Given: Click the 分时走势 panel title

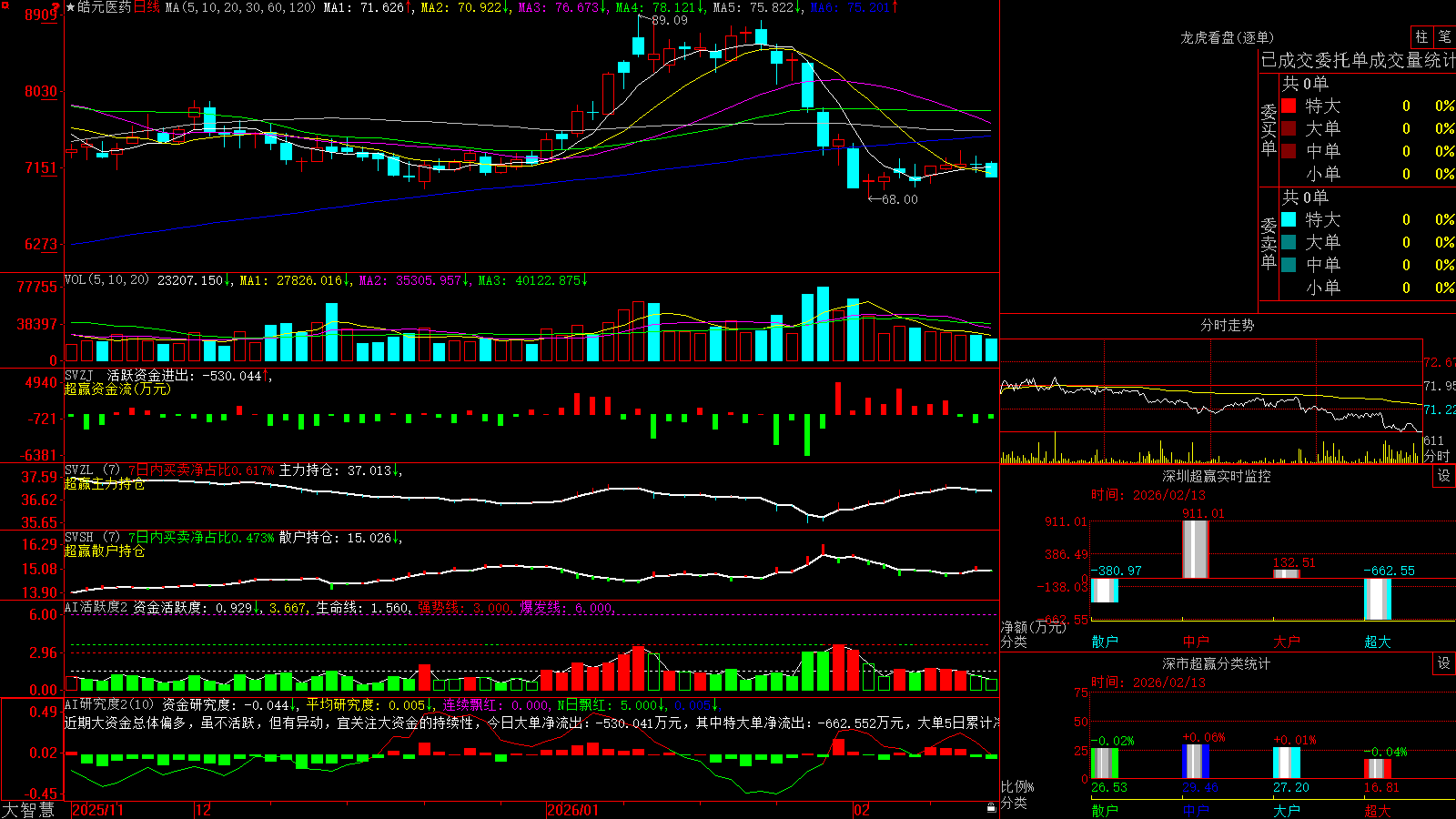Looking at the screenshot, I should [x=1227, y=325].
